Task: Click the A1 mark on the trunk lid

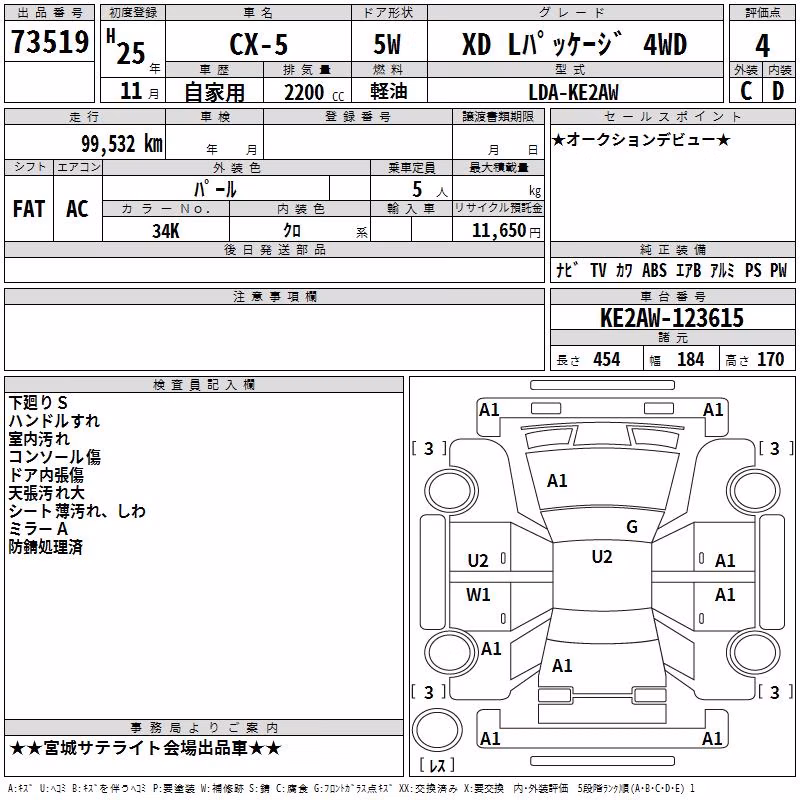Action: point(562,666)
